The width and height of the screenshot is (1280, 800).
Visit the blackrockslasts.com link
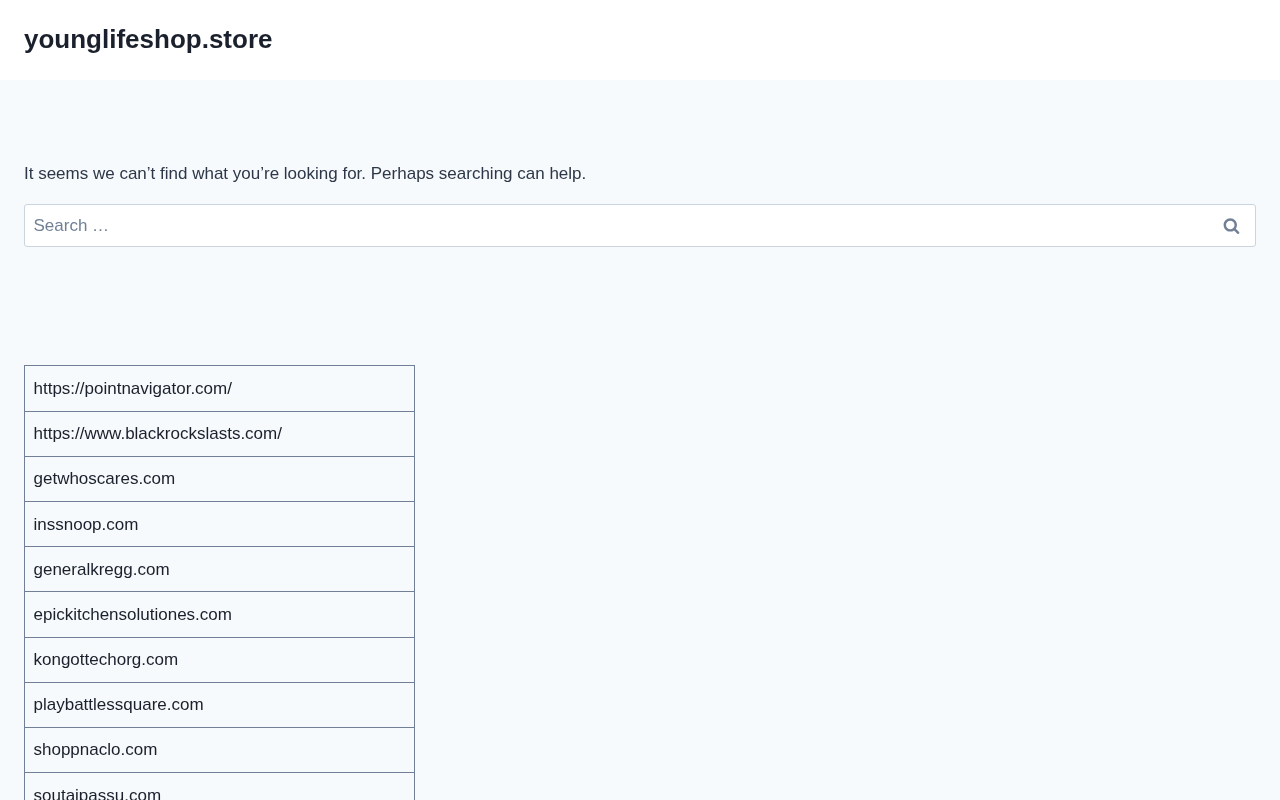coord(157,433)
